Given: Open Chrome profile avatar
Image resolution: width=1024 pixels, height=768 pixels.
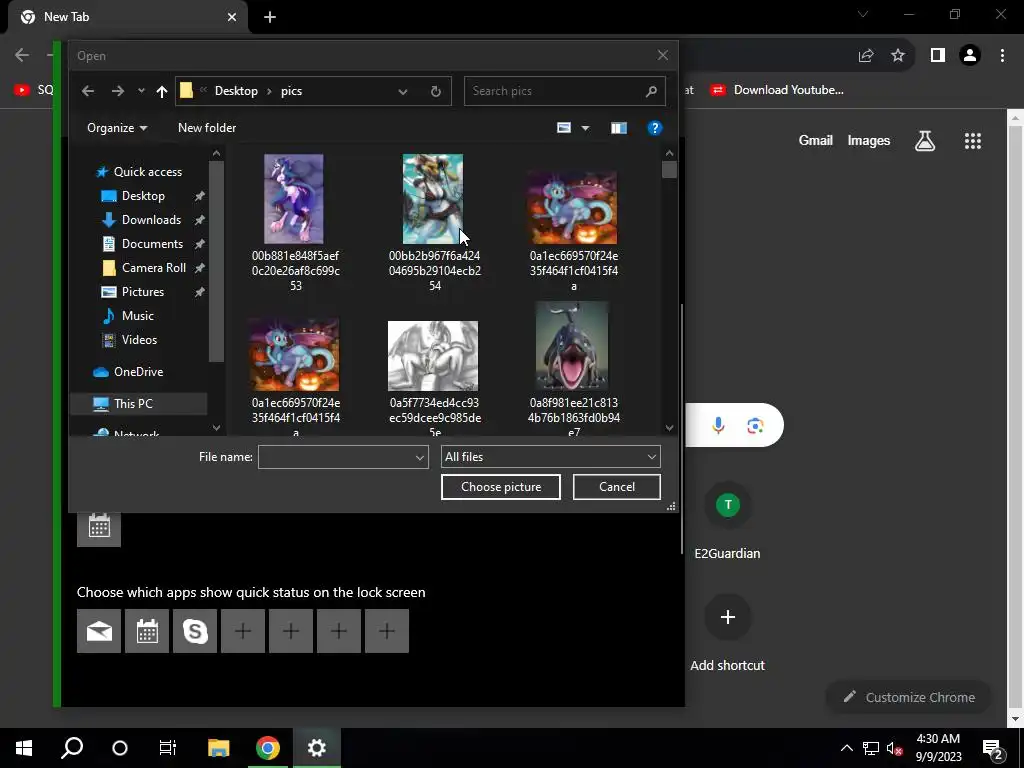Looking at the screenshot, I should [970, 56].
